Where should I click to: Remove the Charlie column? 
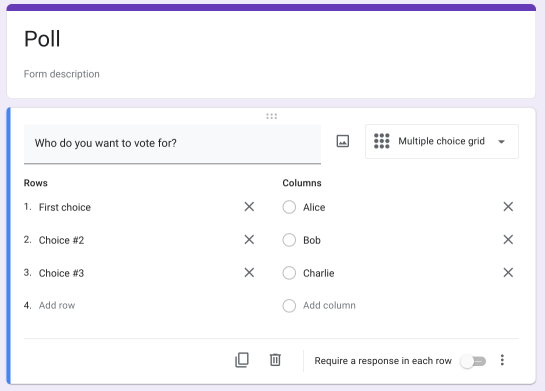coord(508,272)
